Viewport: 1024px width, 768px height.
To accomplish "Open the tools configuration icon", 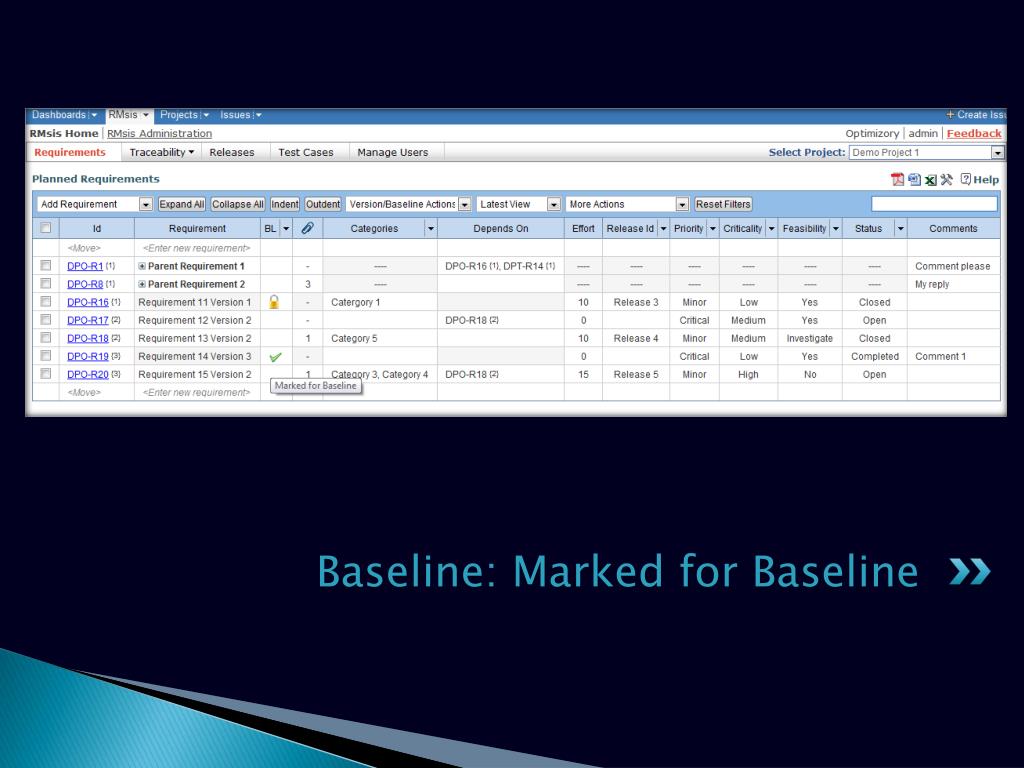I will (x=946, y=180).
